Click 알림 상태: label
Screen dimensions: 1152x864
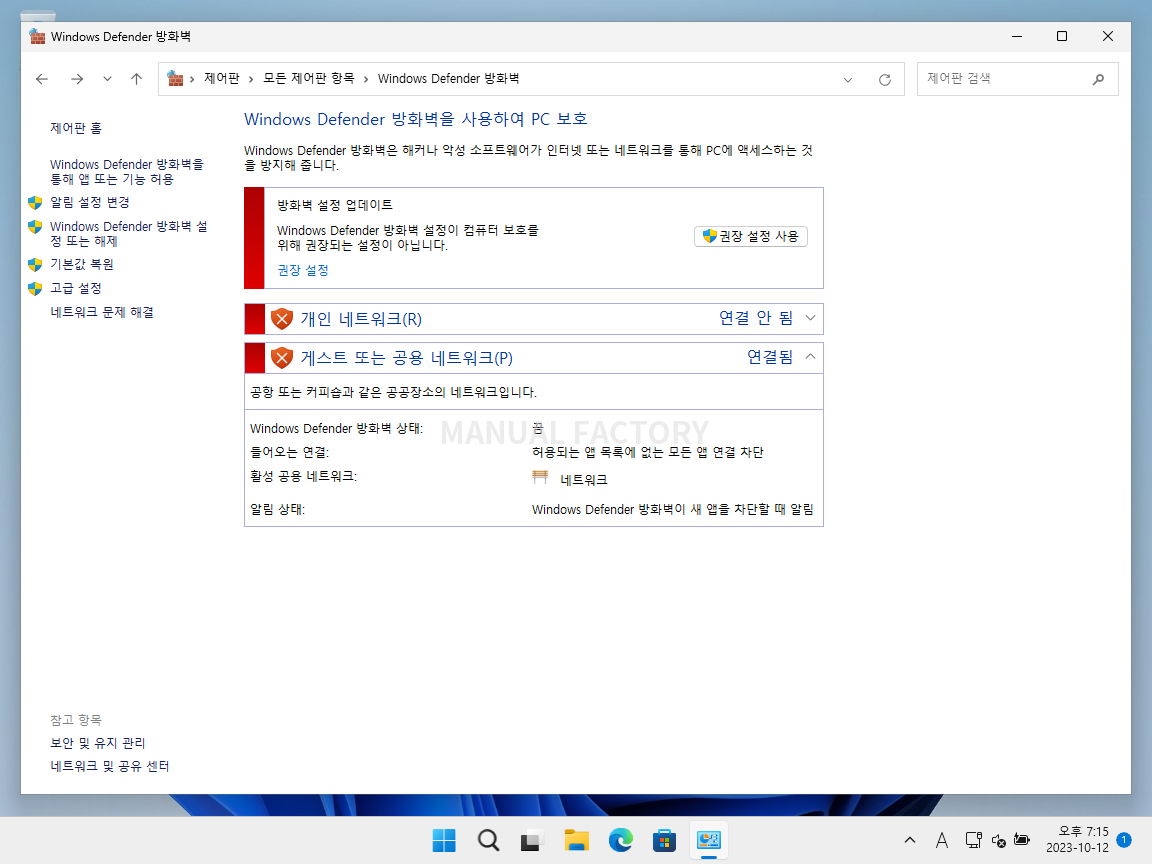277,509
